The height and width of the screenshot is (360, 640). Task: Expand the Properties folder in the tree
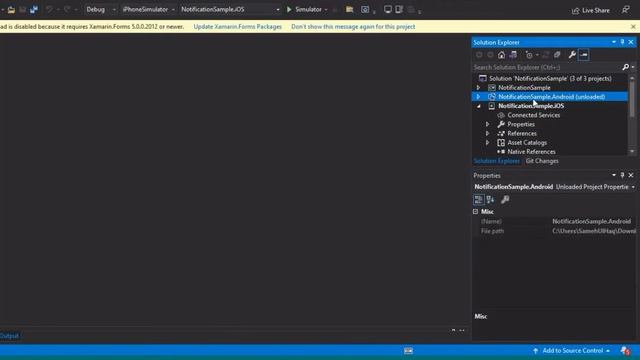pos(487,124)
